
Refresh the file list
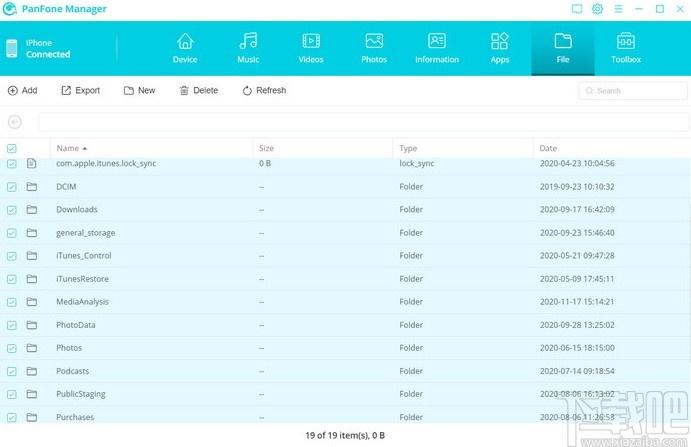coord(264,90)
